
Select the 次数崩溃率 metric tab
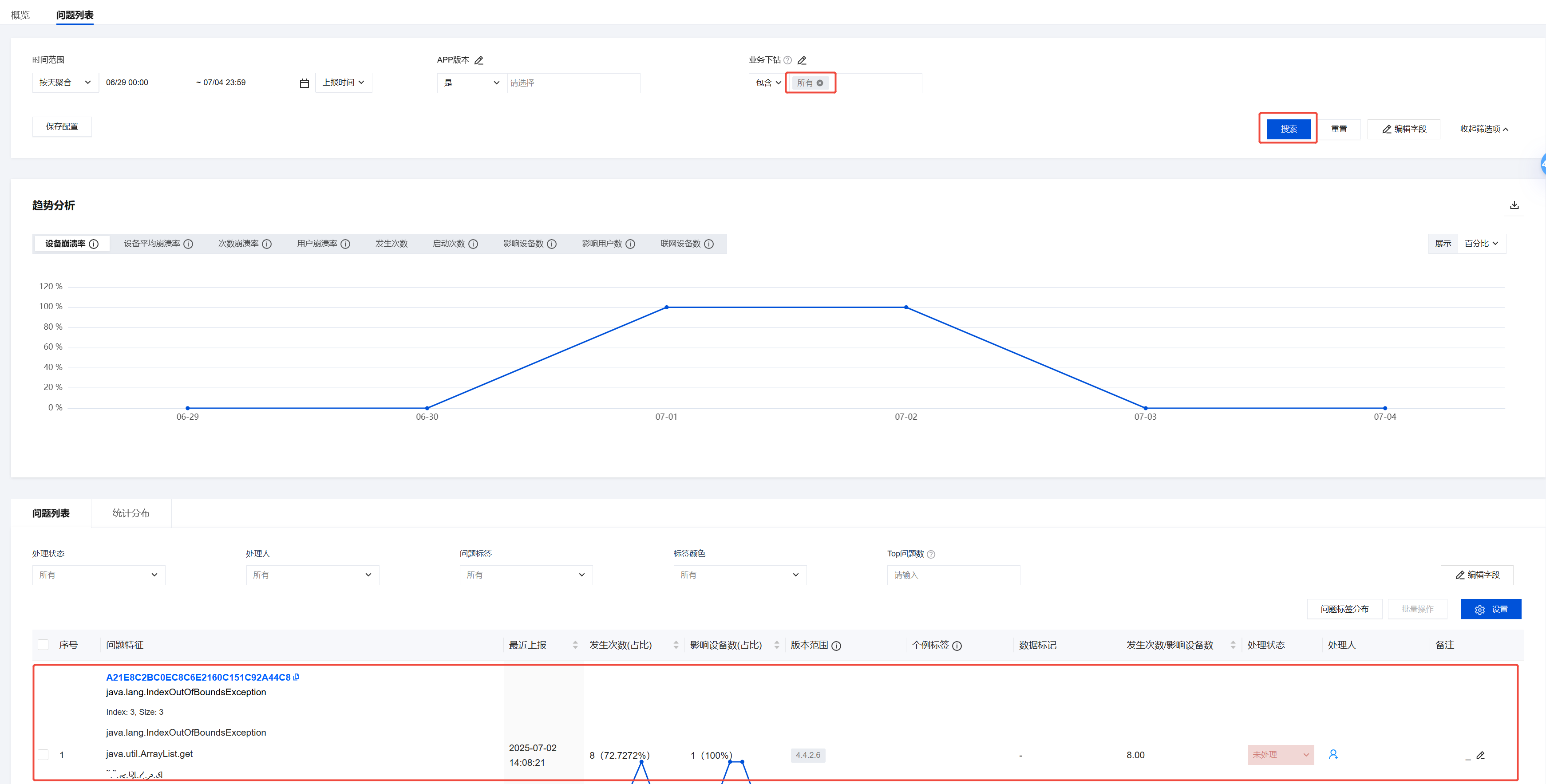(x=238, y=244)
